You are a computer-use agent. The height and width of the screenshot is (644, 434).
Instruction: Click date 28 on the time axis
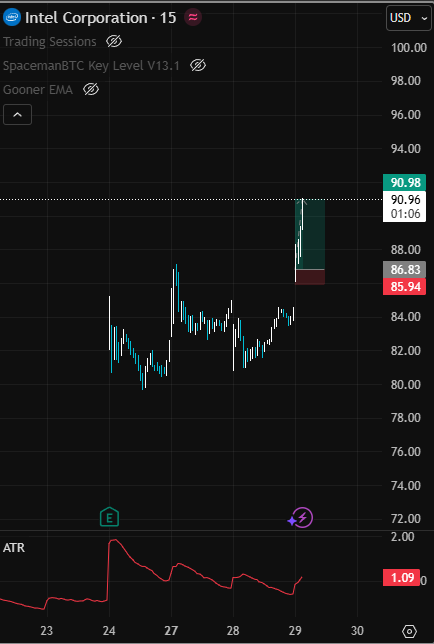(x=233, y=630)
